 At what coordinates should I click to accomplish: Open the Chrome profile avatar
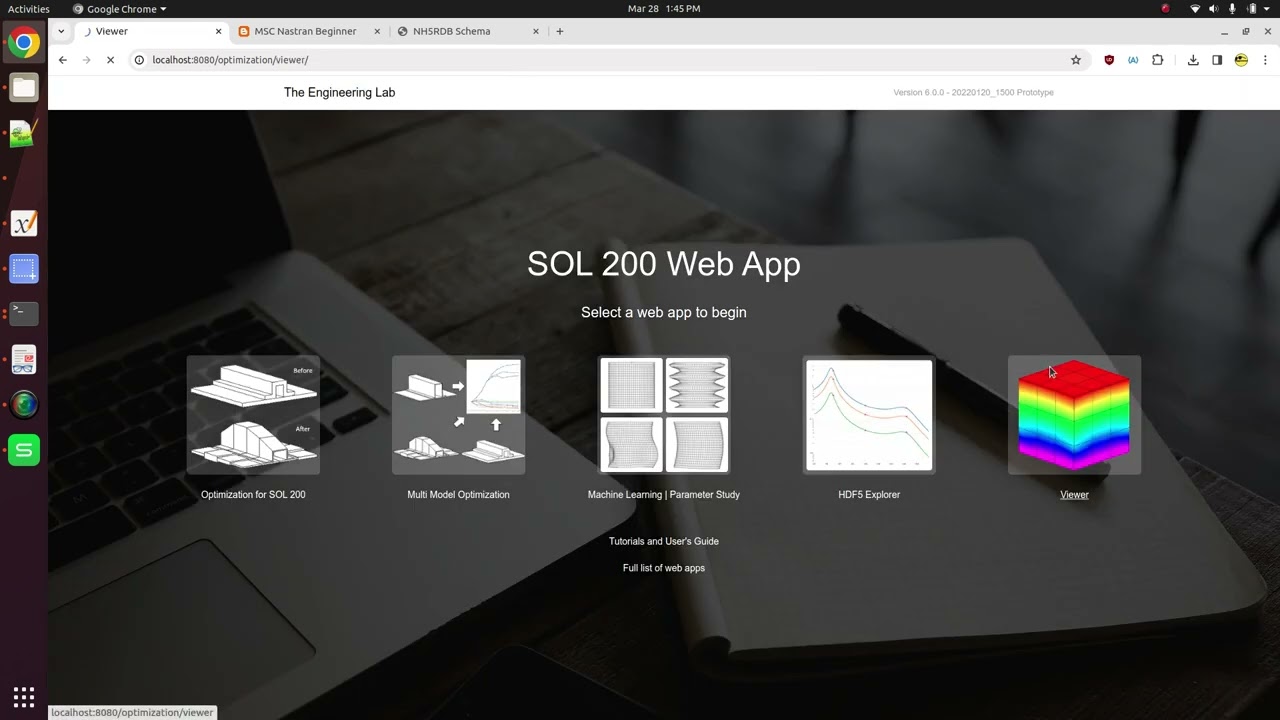point(1241,60)
